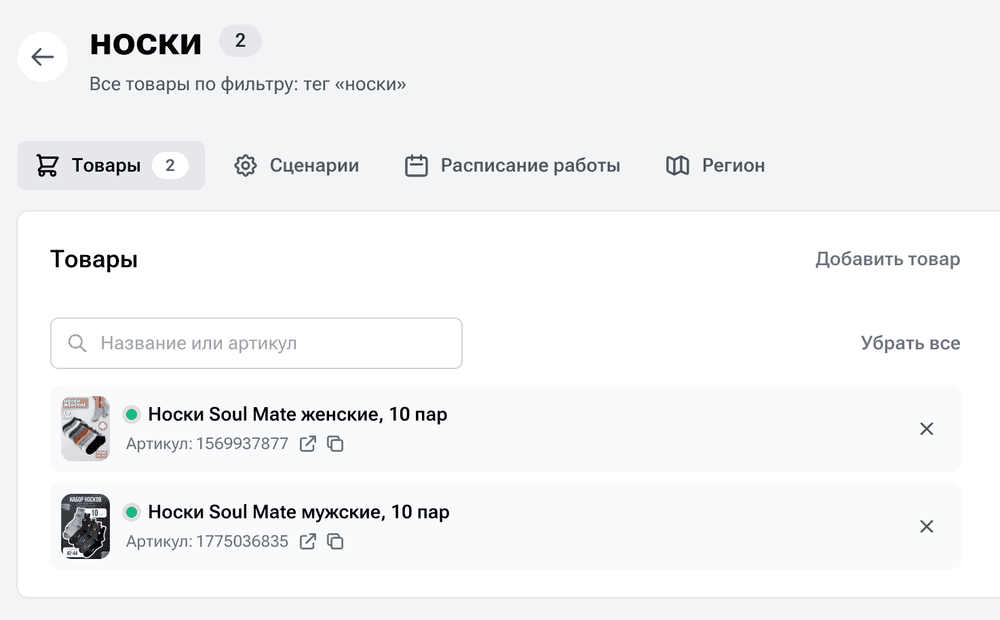Open thumbnail of мужские socks
This screenshot has height=620, width=1000.
pos(85,526)
